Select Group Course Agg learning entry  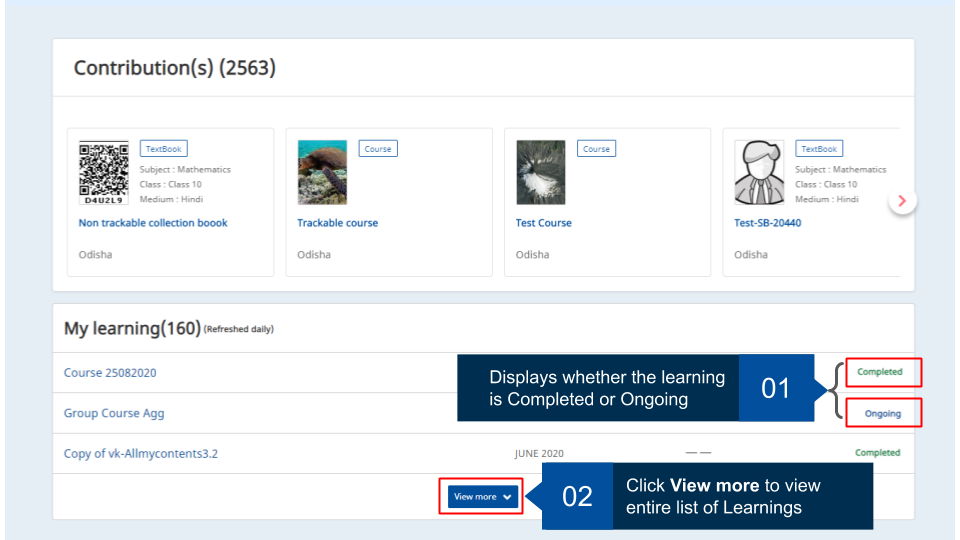(x=114, y=413)
